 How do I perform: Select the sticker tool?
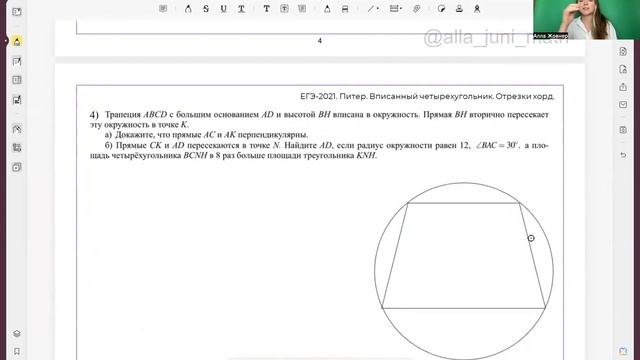(441, 9)
